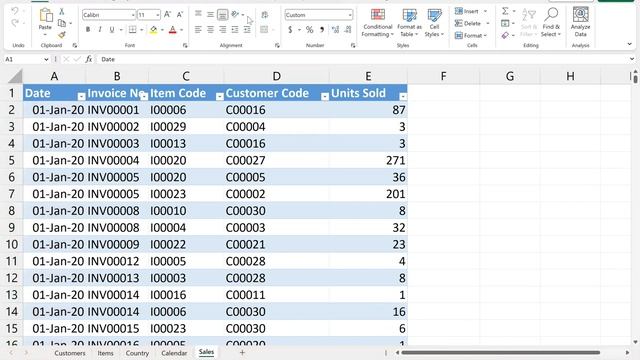Click the Increase Indent icon
The width and height of the screenshot is (640, 360).
247,30
